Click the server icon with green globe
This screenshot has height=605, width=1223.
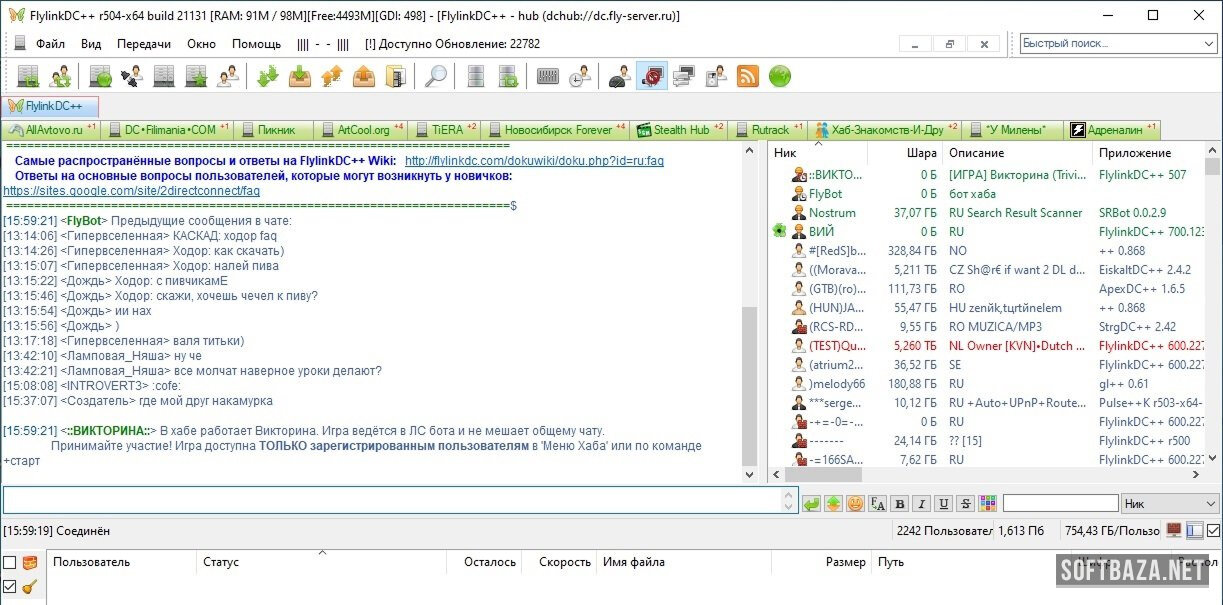[x=100, y=76]
